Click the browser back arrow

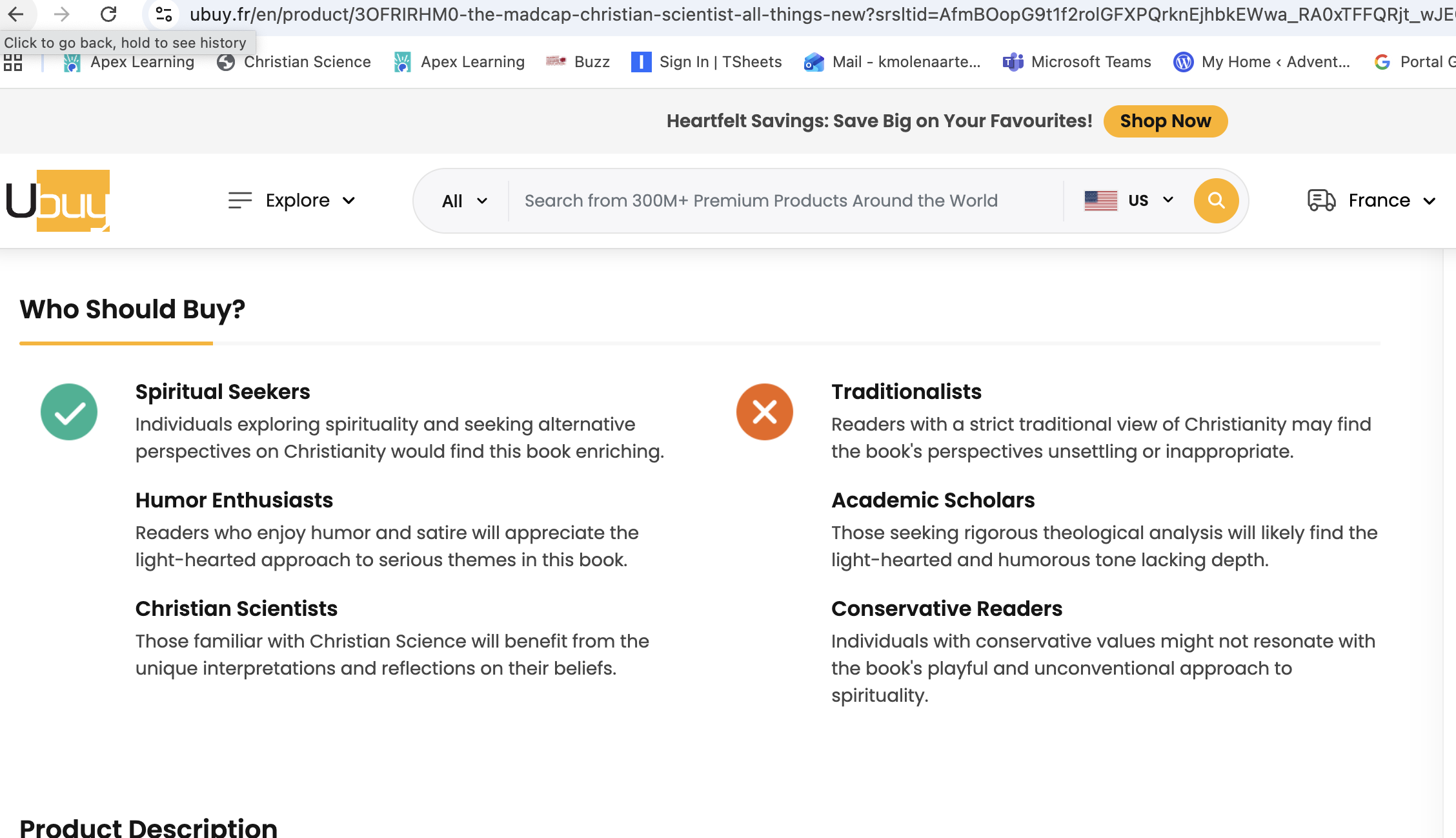[16, 14]
